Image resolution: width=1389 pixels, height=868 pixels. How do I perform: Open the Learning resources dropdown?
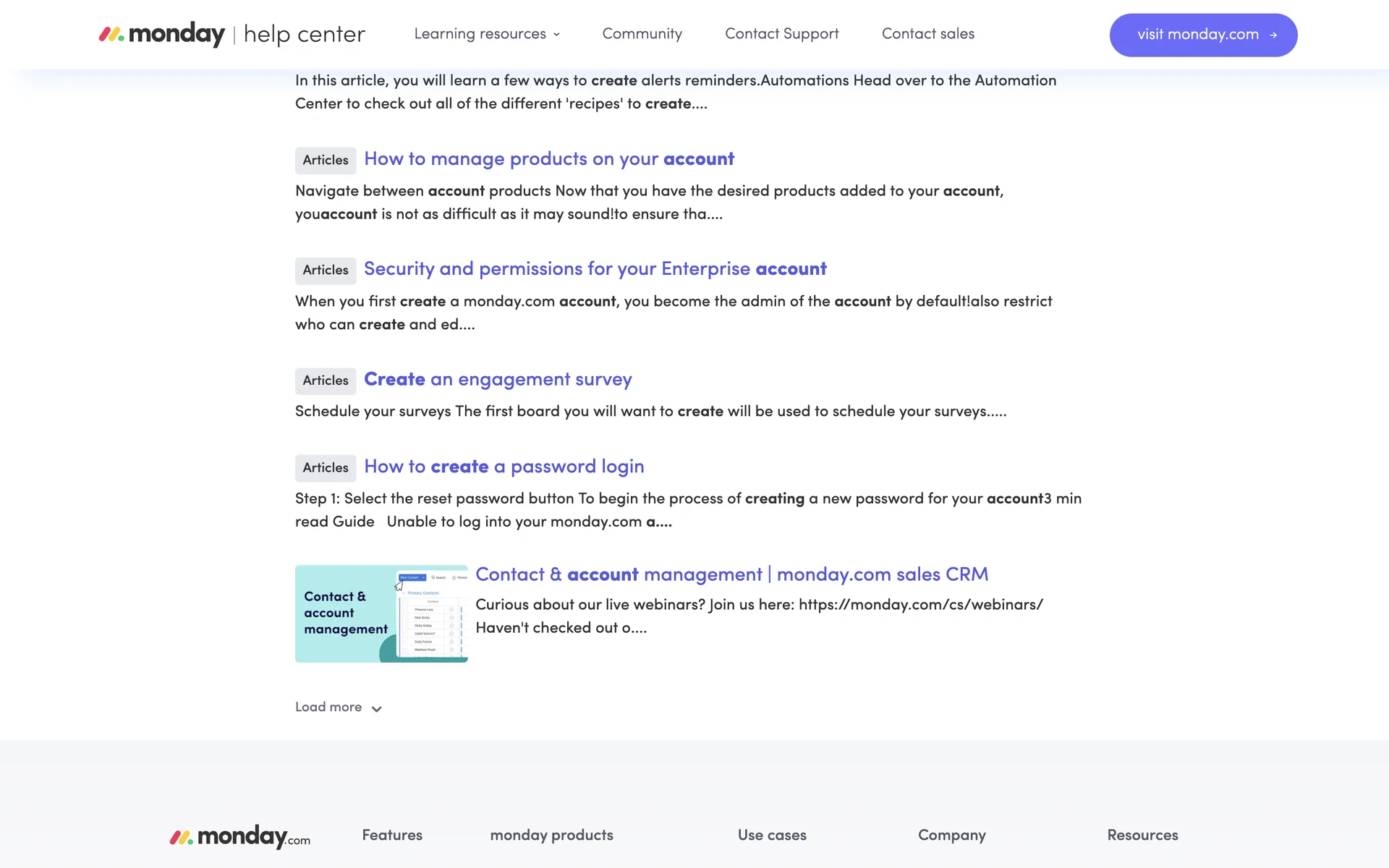click(480, 34)
